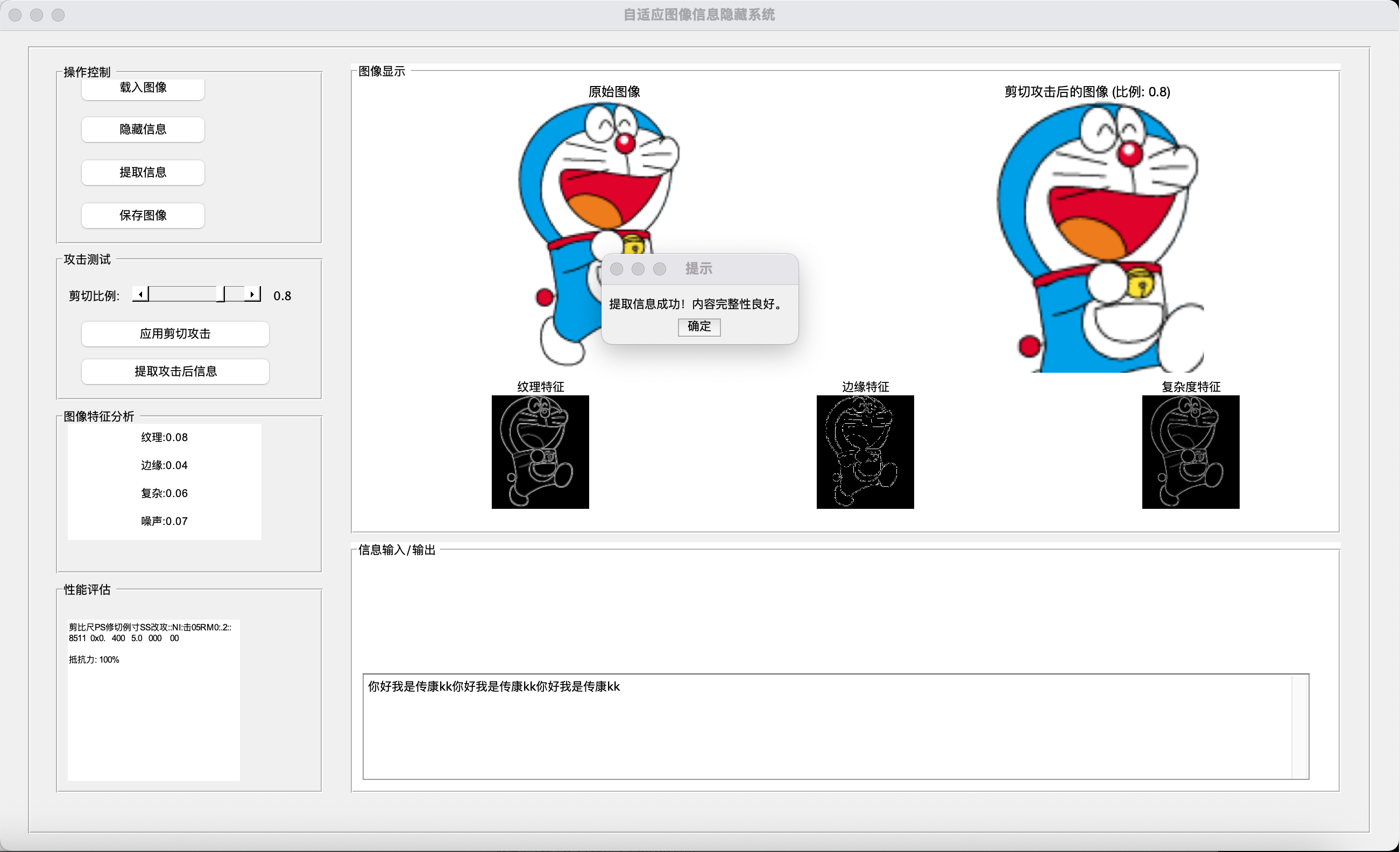Confirm the dialog with 确定
The width and height of the screenshot is (1400, 852).
699,326
